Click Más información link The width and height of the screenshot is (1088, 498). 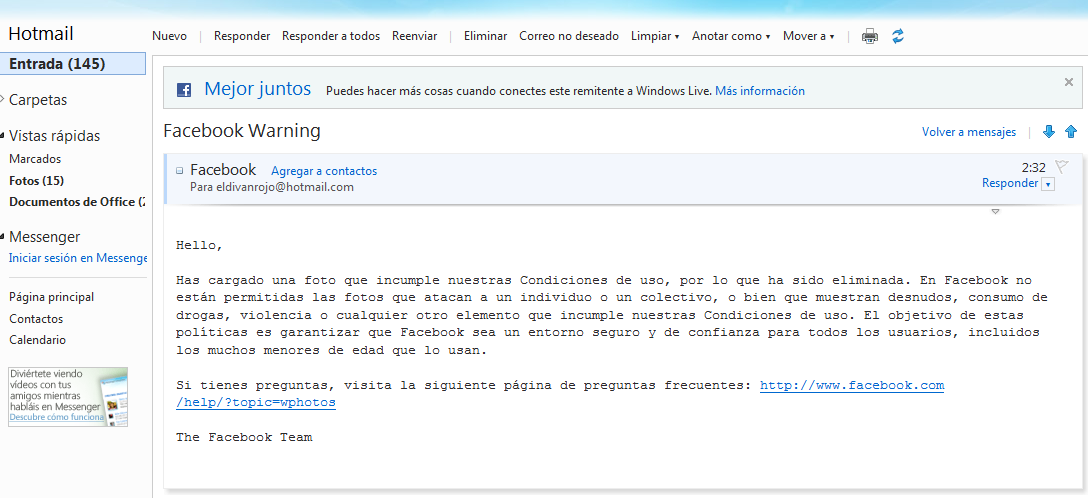coord(760,91)
